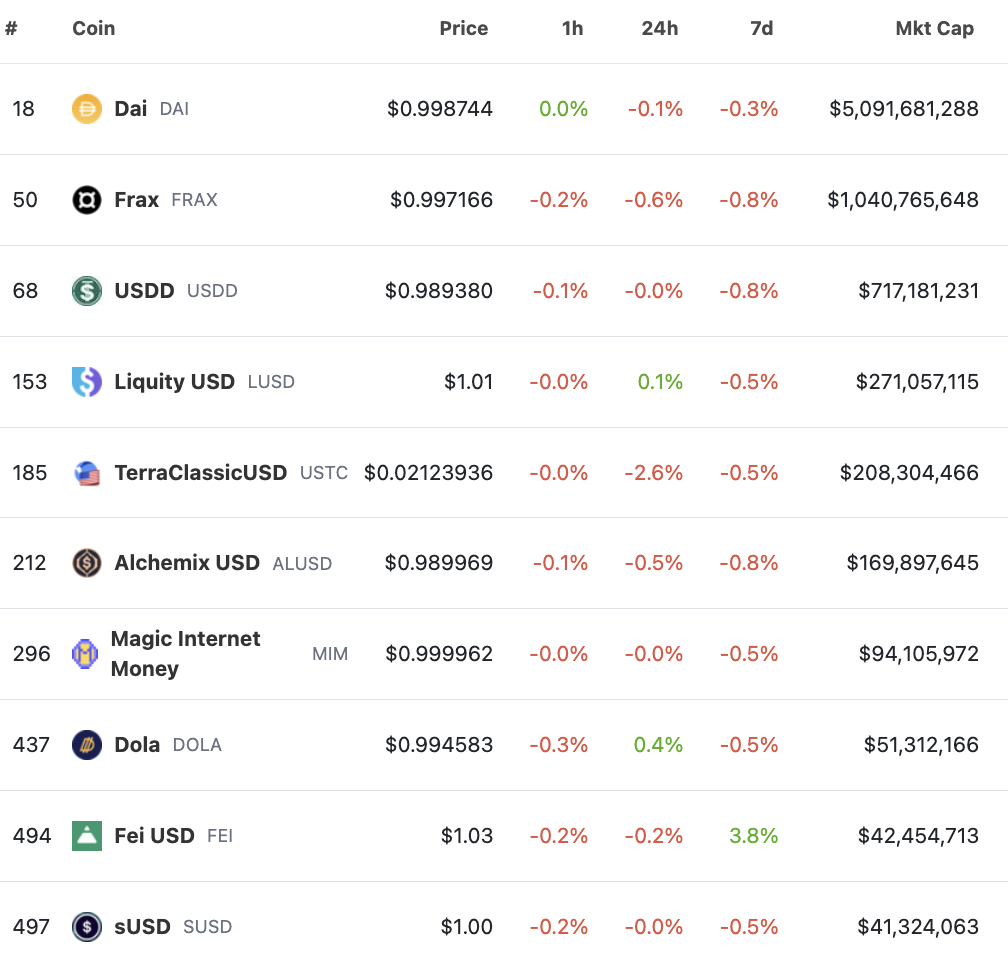Sort by 7d change column header
The image size is (1008, 968).
point(761,28)
